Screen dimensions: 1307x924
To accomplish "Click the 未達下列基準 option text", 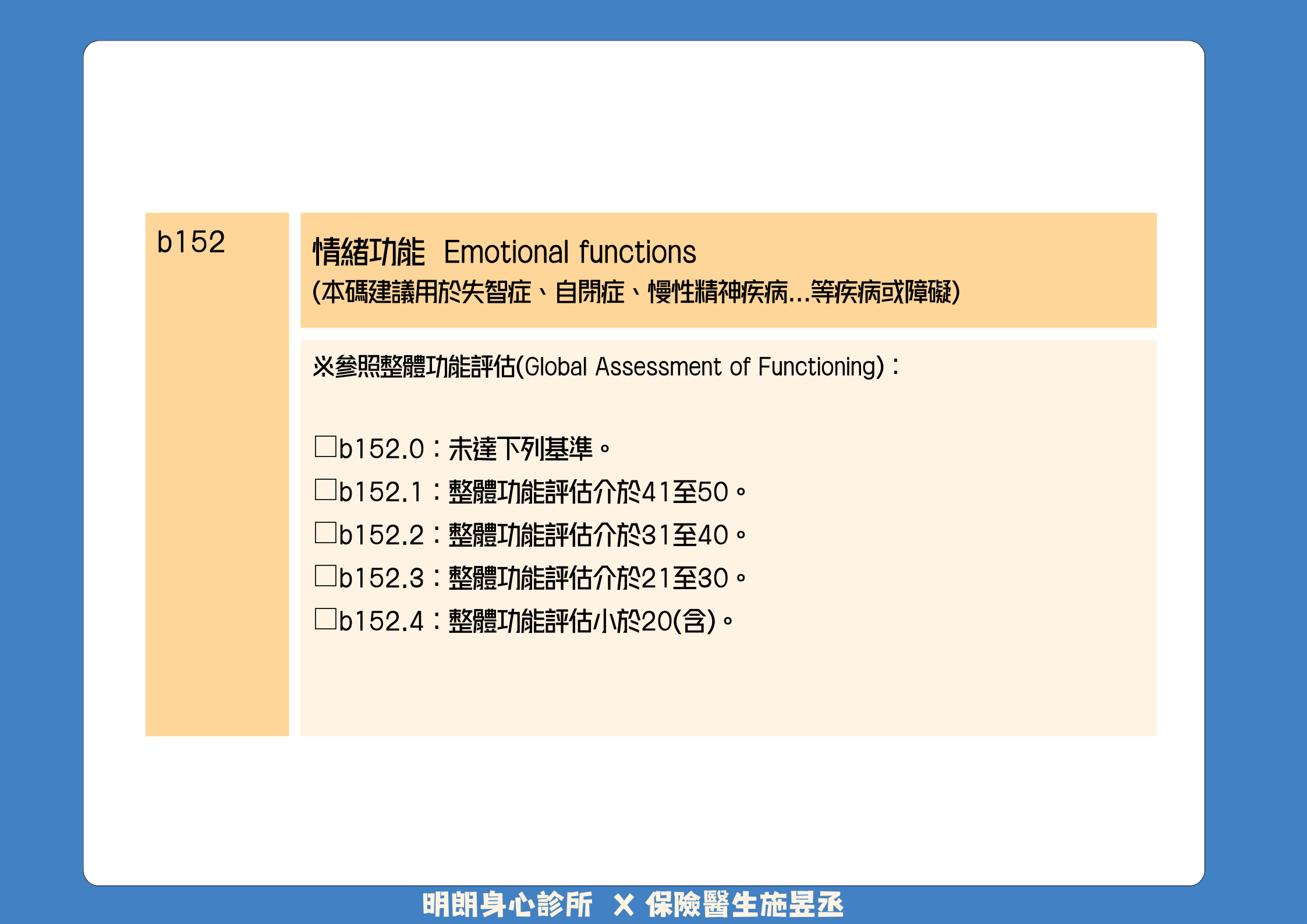I will (x=520, y=449).
